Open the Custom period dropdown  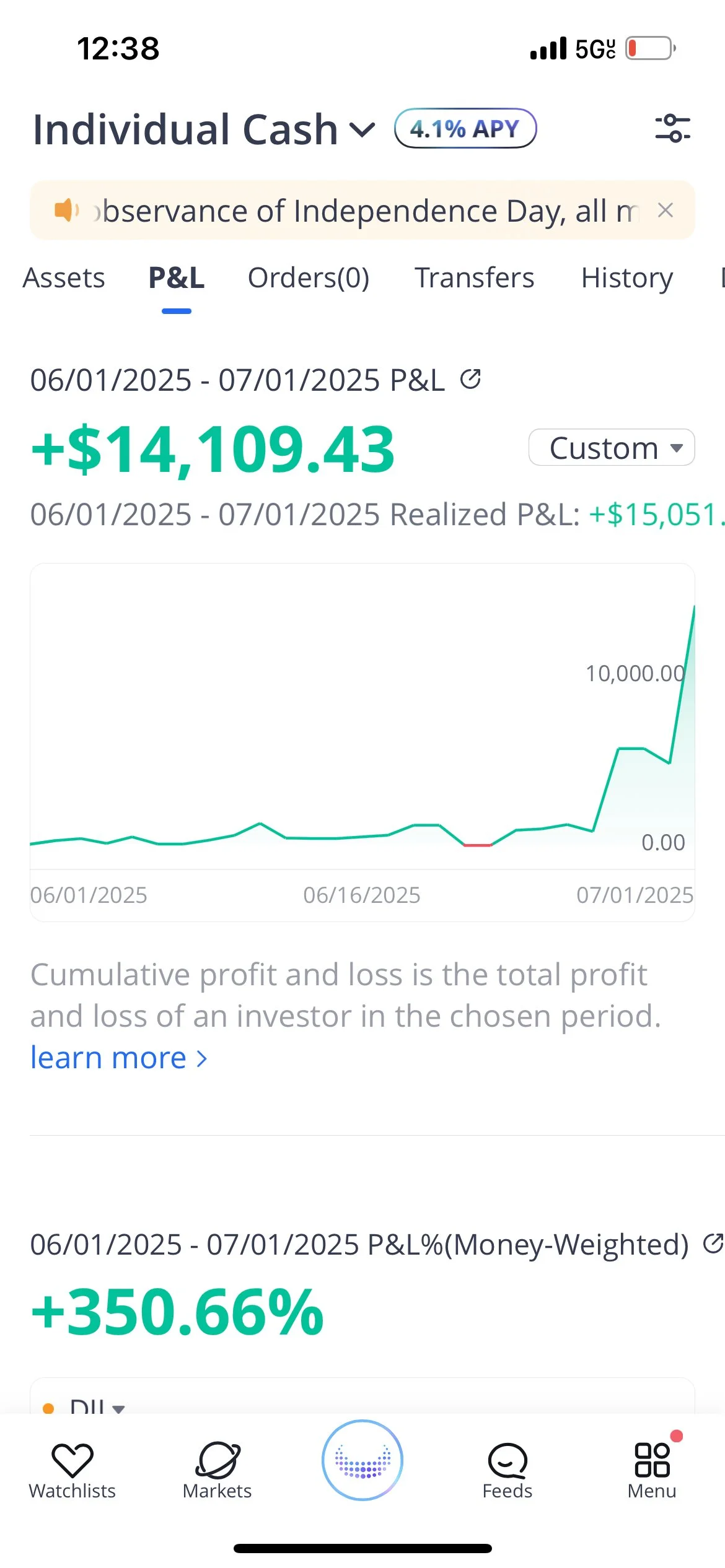click(612, 447)
